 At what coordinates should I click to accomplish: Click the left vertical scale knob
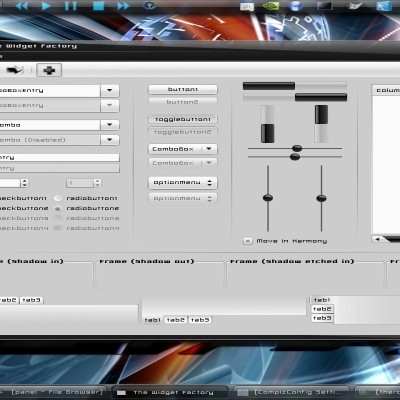pyautogui.click(x=268, y=198)
